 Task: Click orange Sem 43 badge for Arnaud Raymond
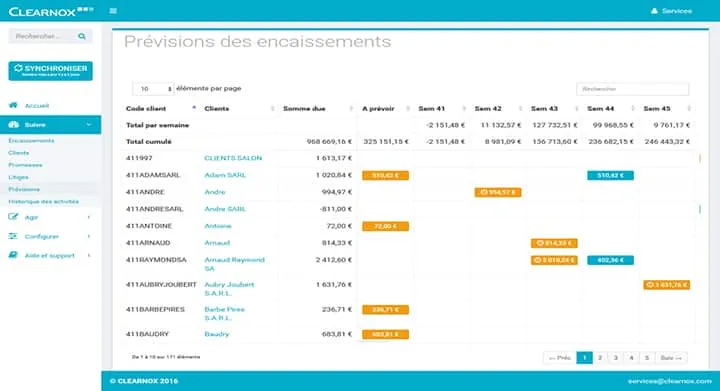pos(554,260)
